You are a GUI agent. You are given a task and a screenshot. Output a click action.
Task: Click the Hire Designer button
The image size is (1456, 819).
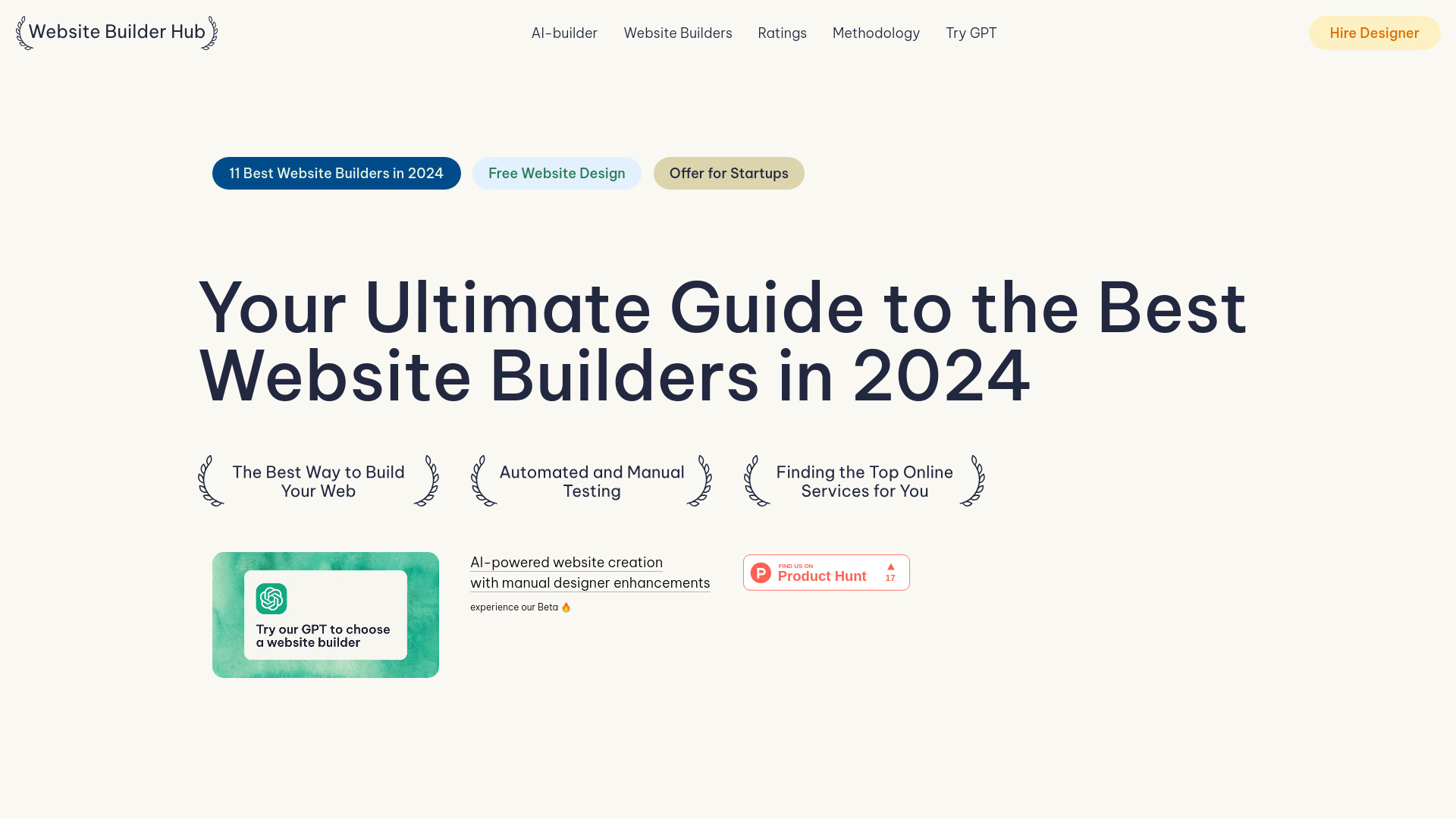[1374, 33]
